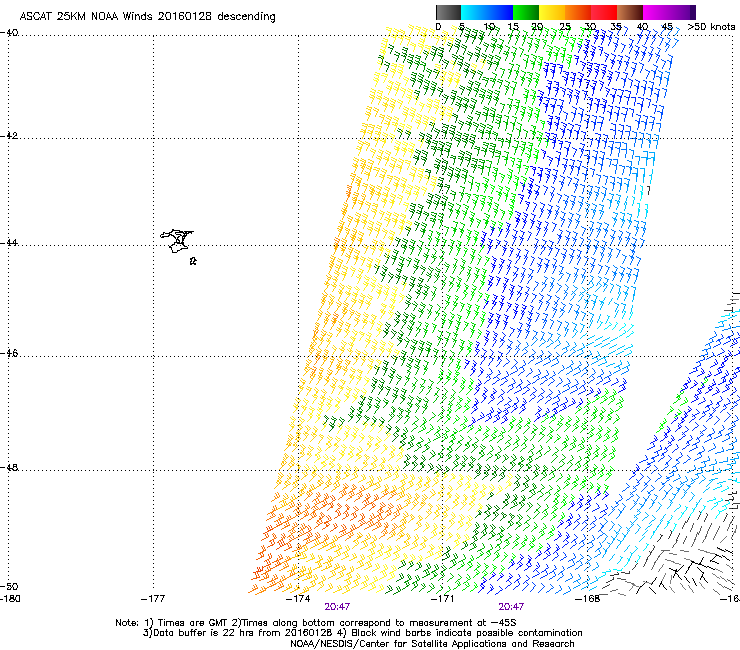
Task: Click the small island outline southeast of Chatham Island
Action: [193, 261]
